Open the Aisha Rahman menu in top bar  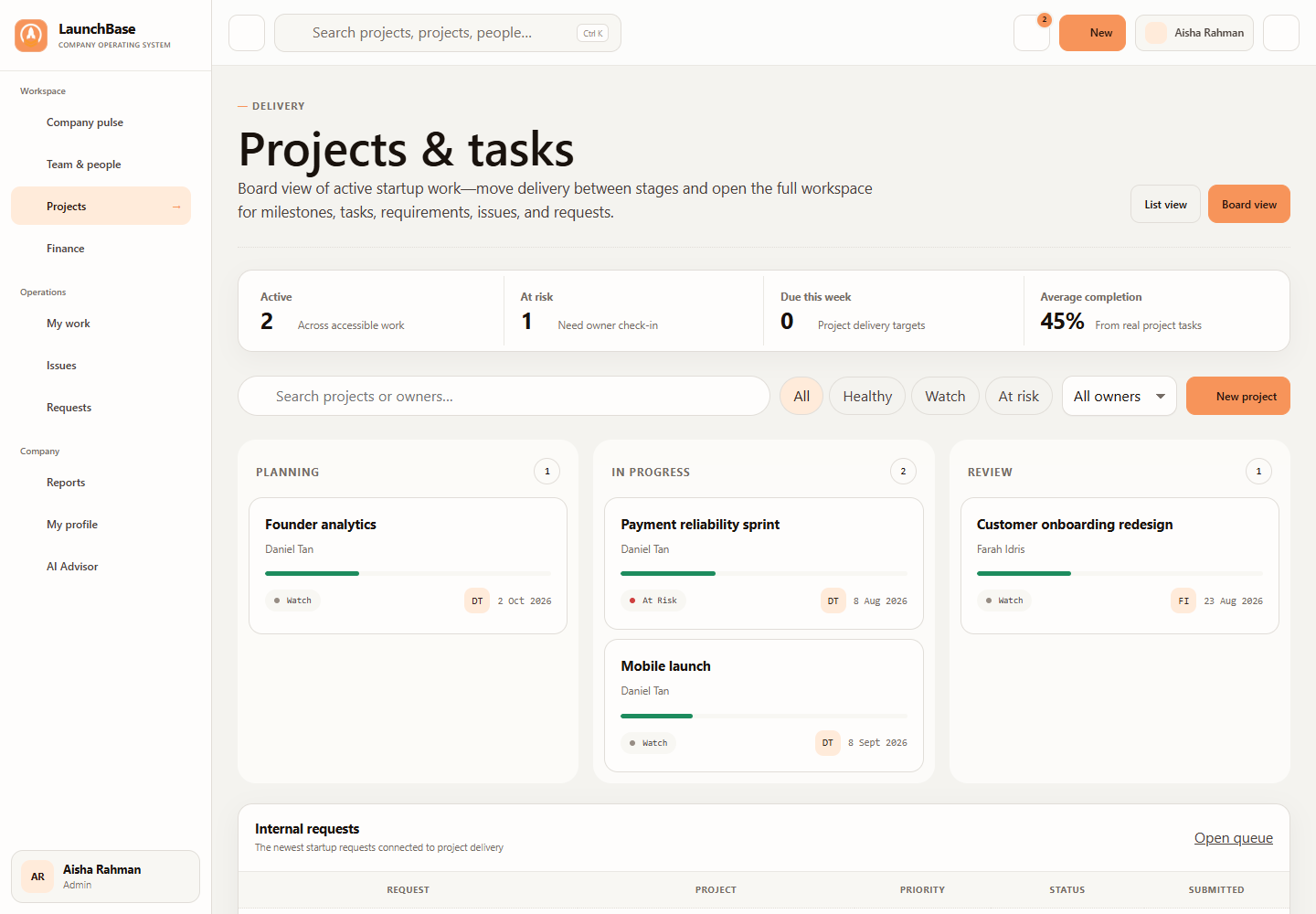pyautogui.click(x=1194, y=33)
